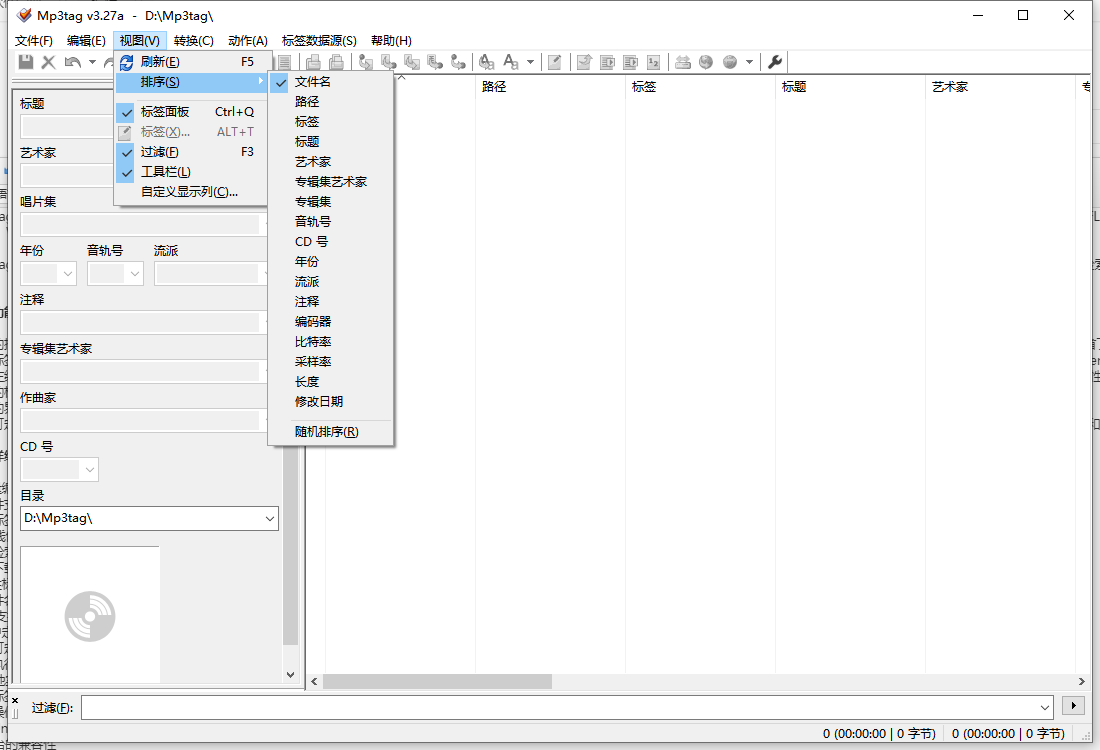The height and width of the screenshot is (750, 1100).
Task: Sort by 艺术家 in submenu
Action: click(330, 162)
